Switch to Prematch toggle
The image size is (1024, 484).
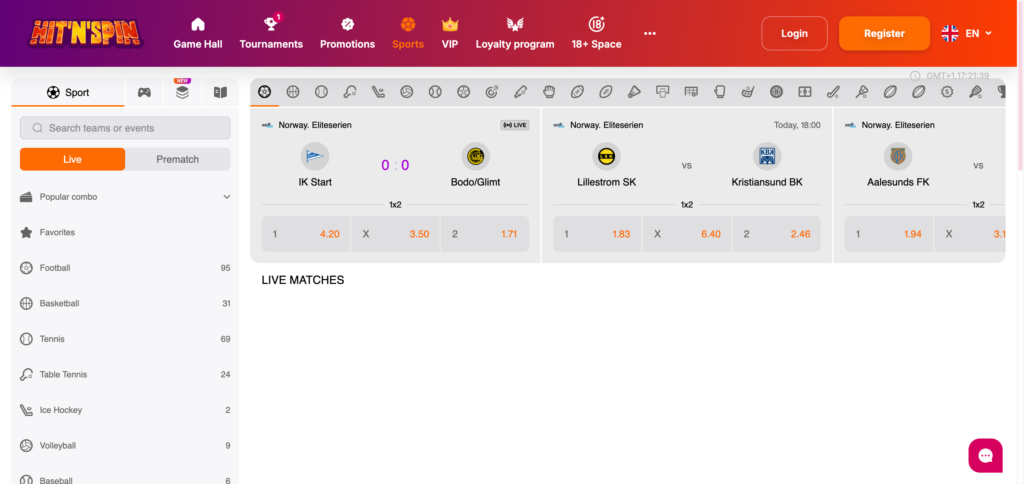tap(178, 159)
